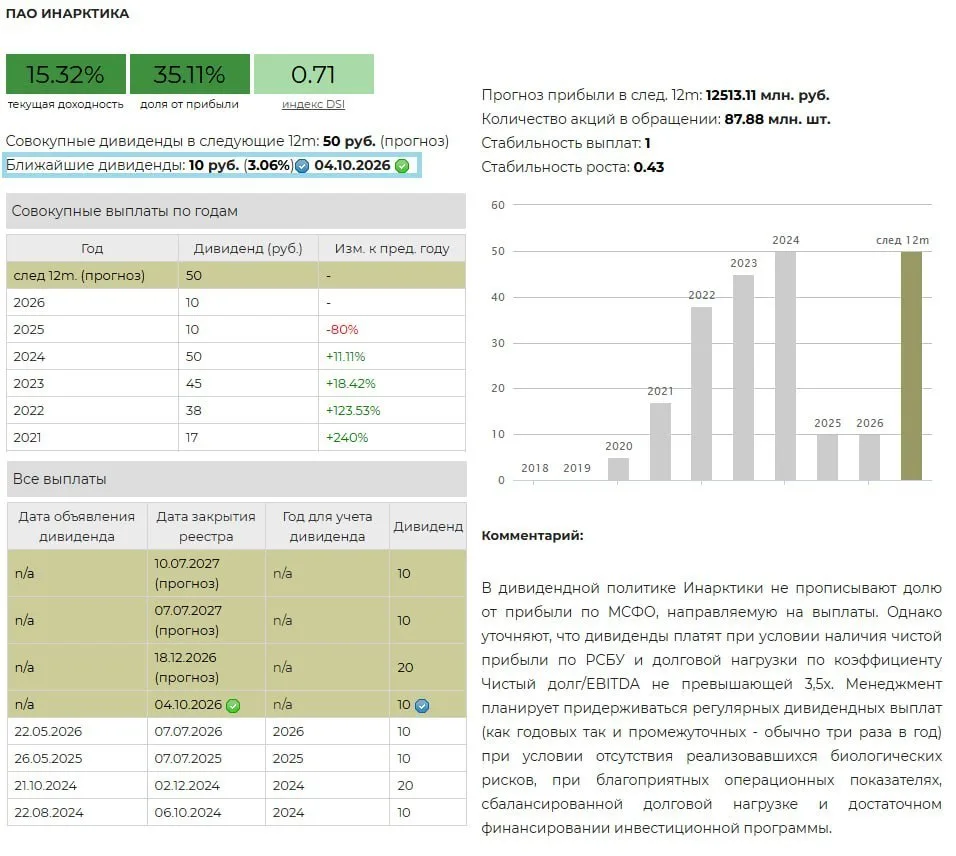Click the -80% change value
This screenshot has height=856, width=956.
[x=342, y=330]
